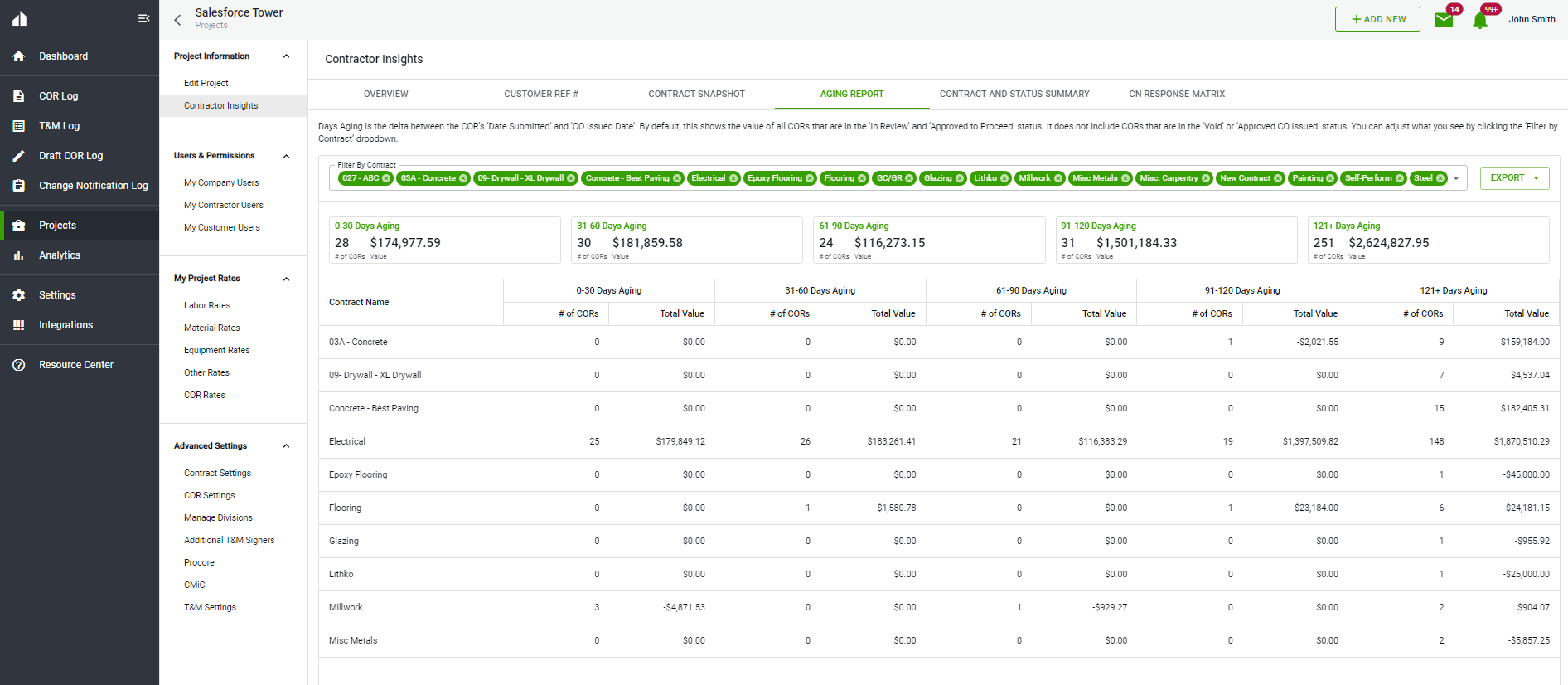Click the T&M Log icon
Viewport: 1568px width, 685px height.
click(x=19, y=126)
